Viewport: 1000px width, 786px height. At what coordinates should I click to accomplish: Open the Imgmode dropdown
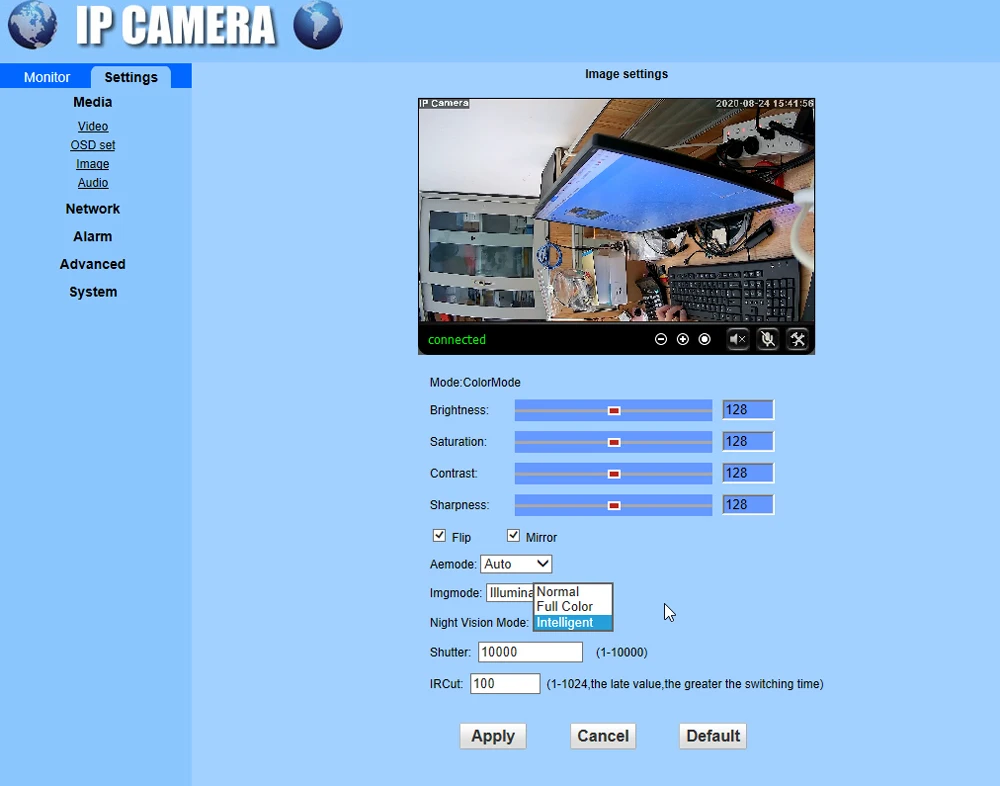click(x=510, y=593)
